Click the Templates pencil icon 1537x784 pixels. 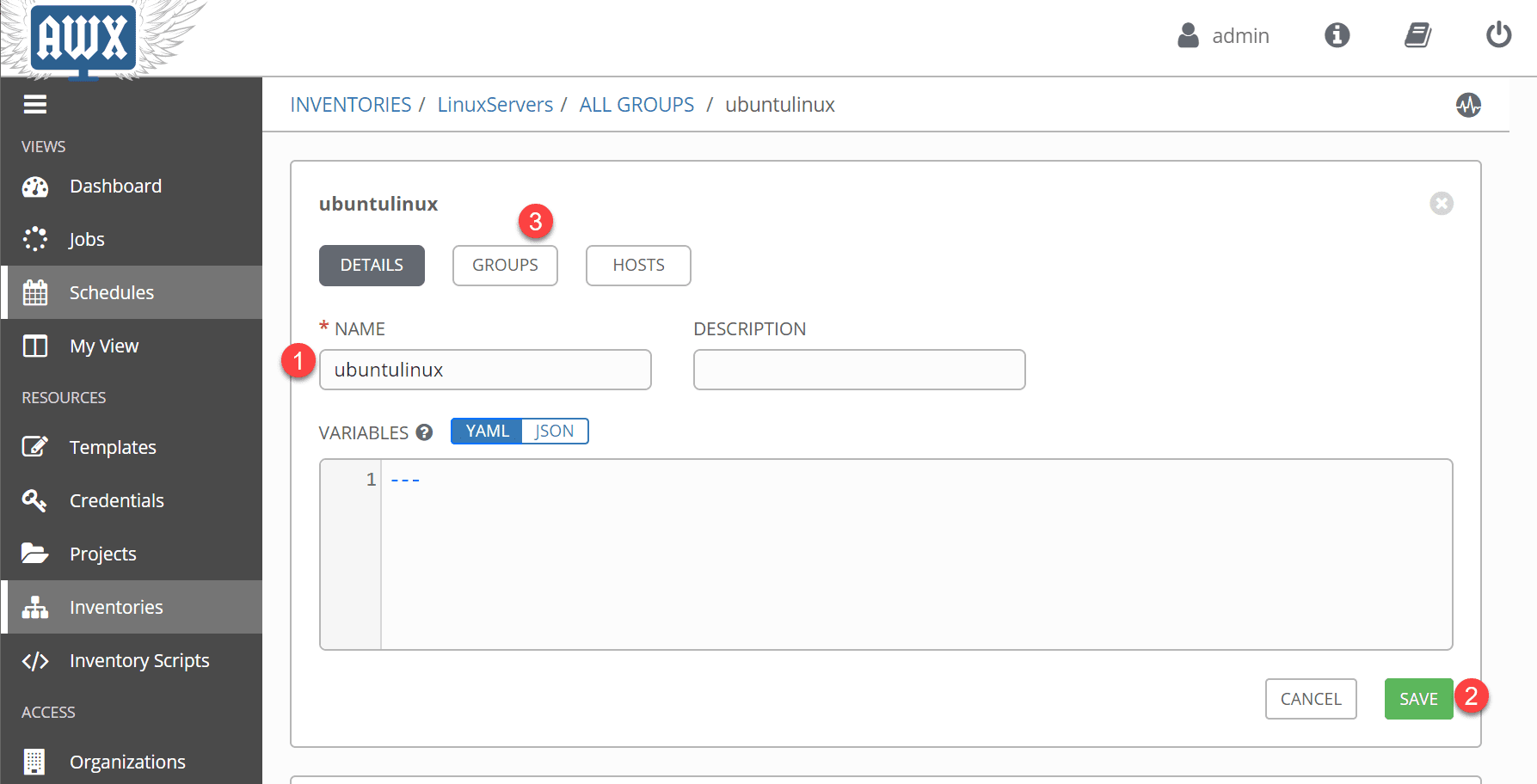click(35, 447)
